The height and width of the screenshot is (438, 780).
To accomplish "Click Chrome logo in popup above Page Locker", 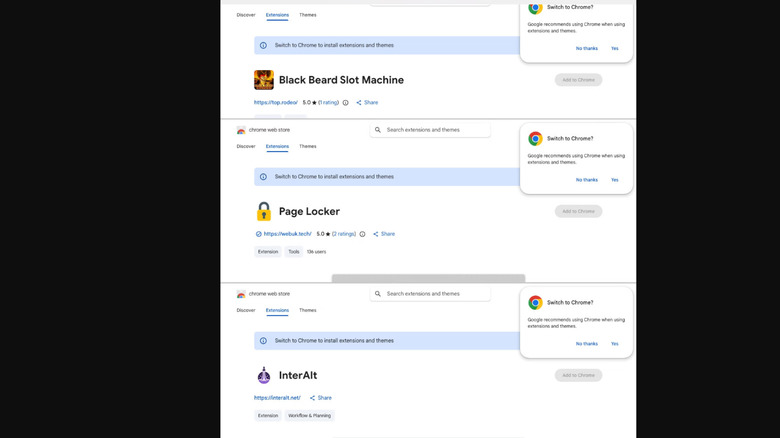I will coord(535,138).
